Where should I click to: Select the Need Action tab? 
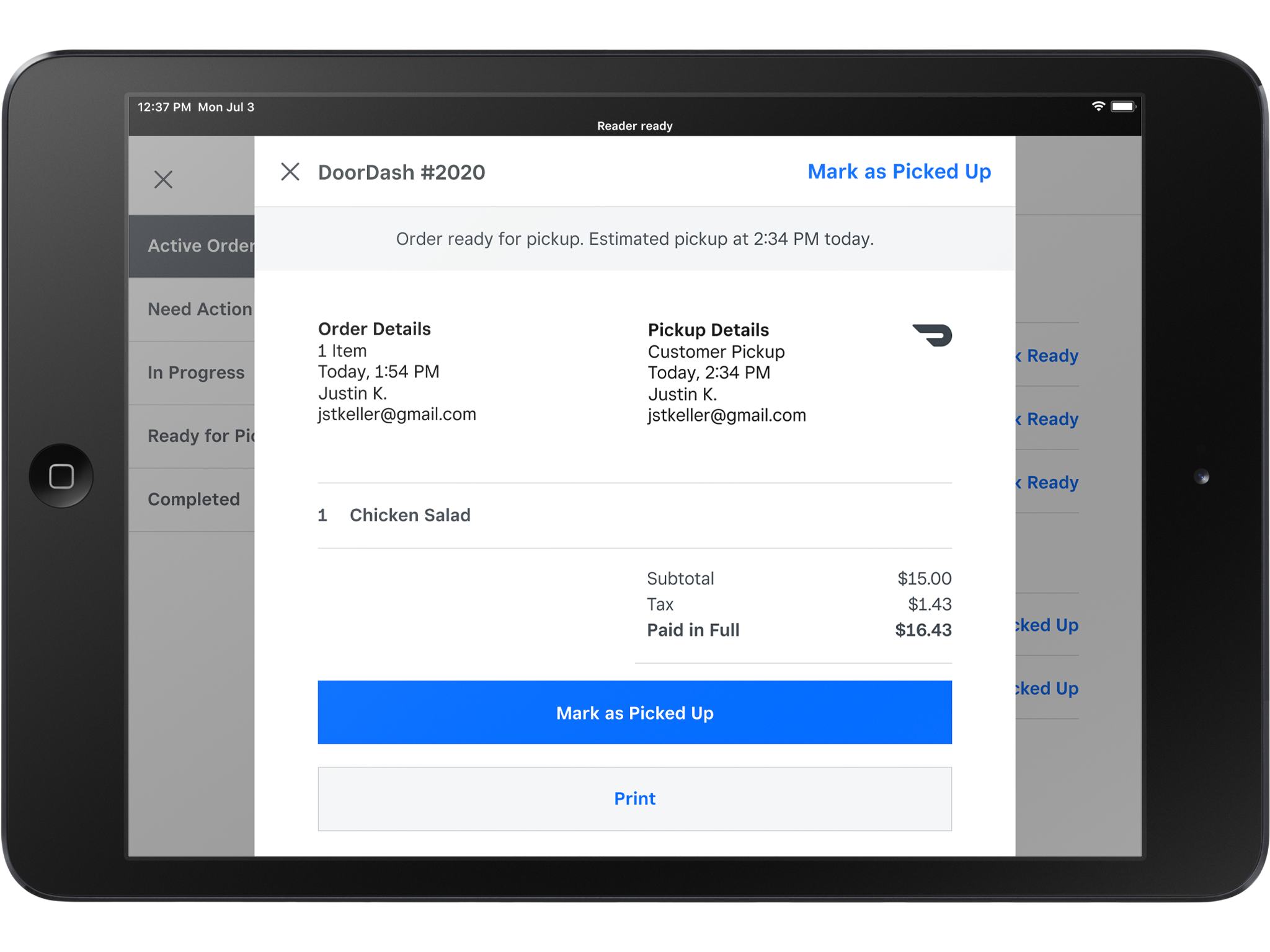coord(192,309)
